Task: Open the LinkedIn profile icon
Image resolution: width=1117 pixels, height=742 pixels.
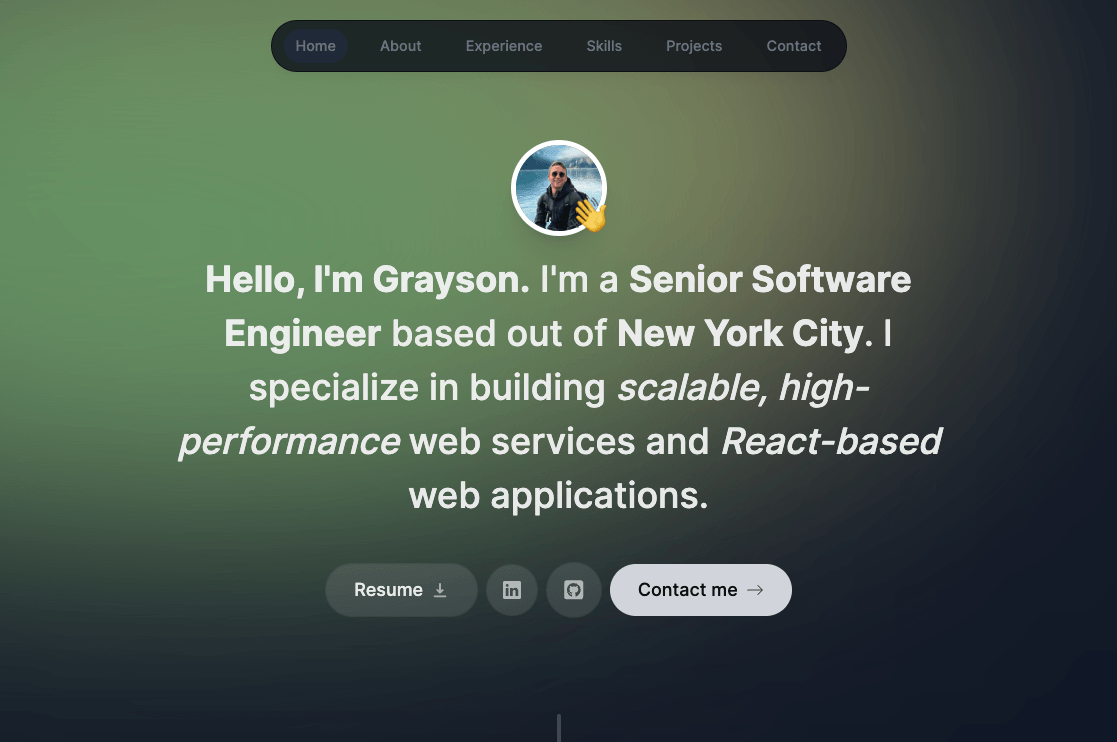Action: pyautogui.click(x=512, y=590)
